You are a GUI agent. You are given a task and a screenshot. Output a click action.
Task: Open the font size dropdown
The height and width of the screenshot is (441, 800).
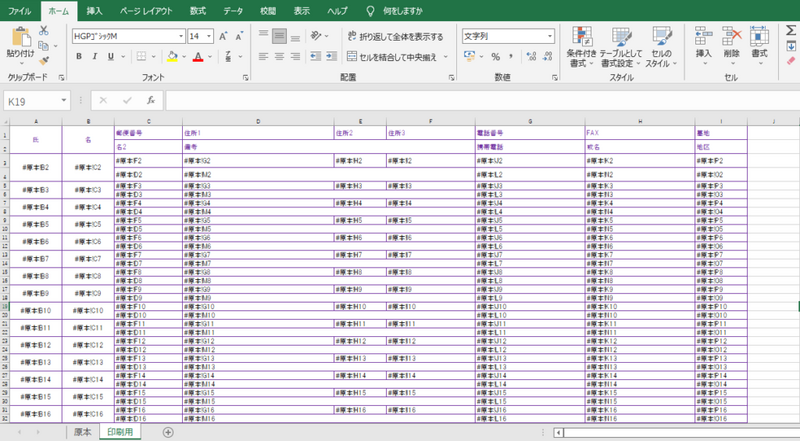click(x=209, y=36)
